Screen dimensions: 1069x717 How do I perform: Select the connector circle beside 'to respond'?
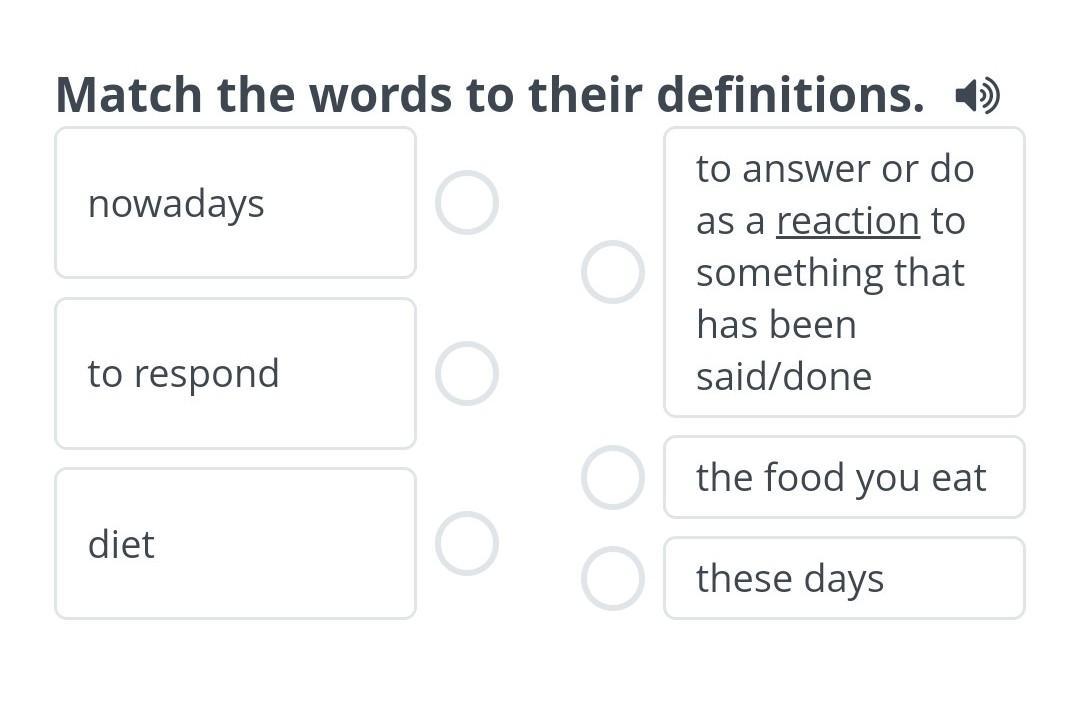pos(467,373)
